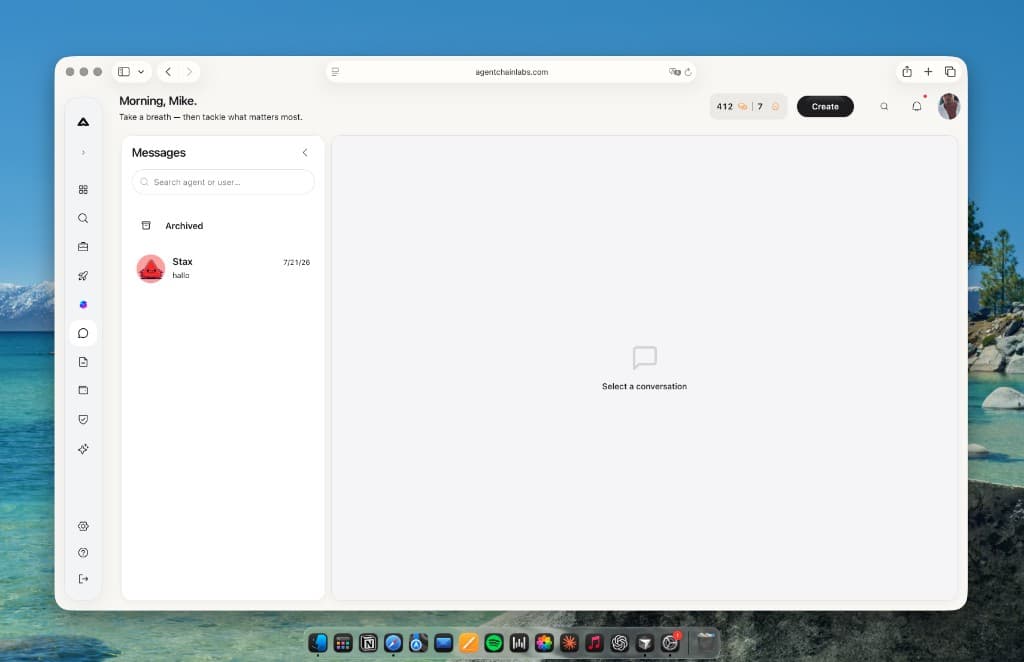Viewport: 1024px width, 662px height.
Task: Click the 412 credits counter
Action: (x=731, y=106)
